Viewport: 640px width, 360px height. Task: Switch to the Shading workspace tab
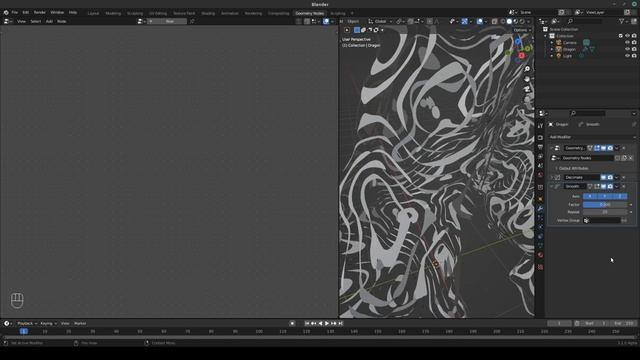(208, 13)
